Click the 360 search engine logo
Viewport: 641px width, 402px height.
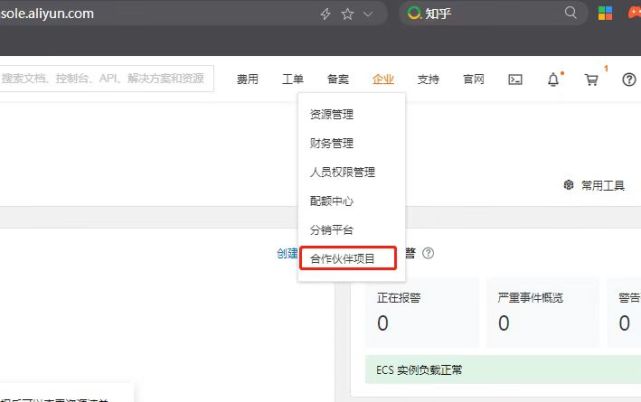pos(414,13)
